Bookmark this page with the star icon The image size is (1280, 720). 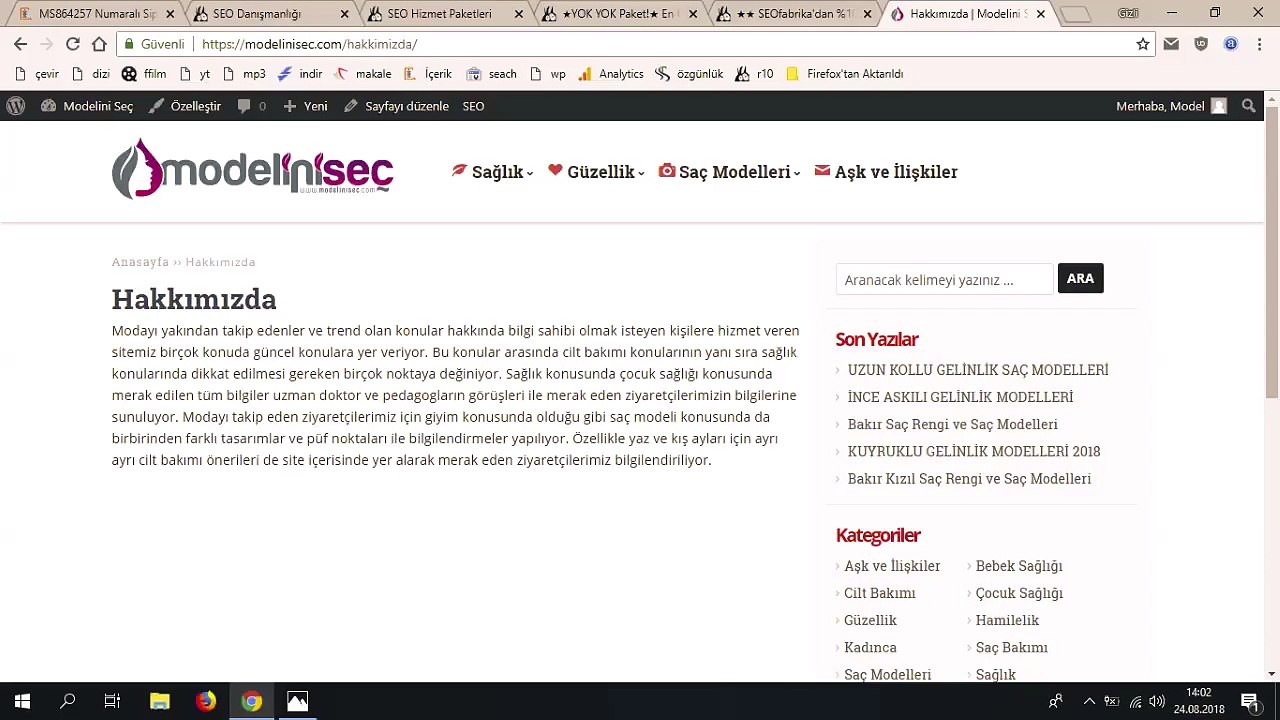(1143, 44)
